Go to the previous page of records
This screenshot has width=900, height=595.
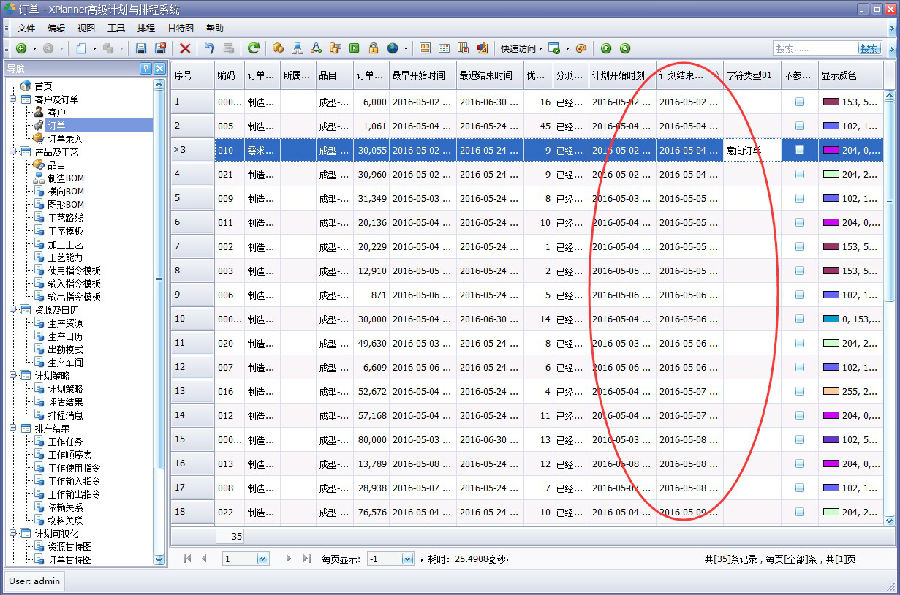(204, 558)
